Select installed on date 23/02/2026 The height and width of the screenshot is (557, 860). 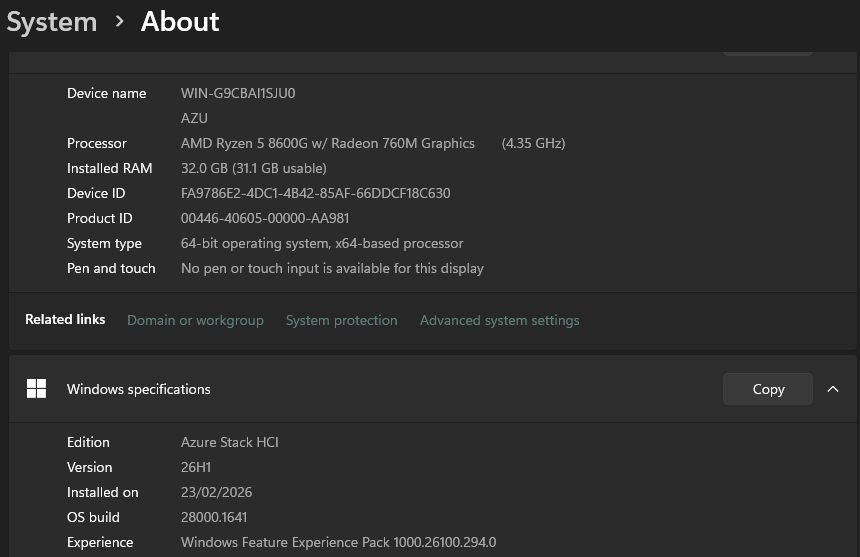216,492
